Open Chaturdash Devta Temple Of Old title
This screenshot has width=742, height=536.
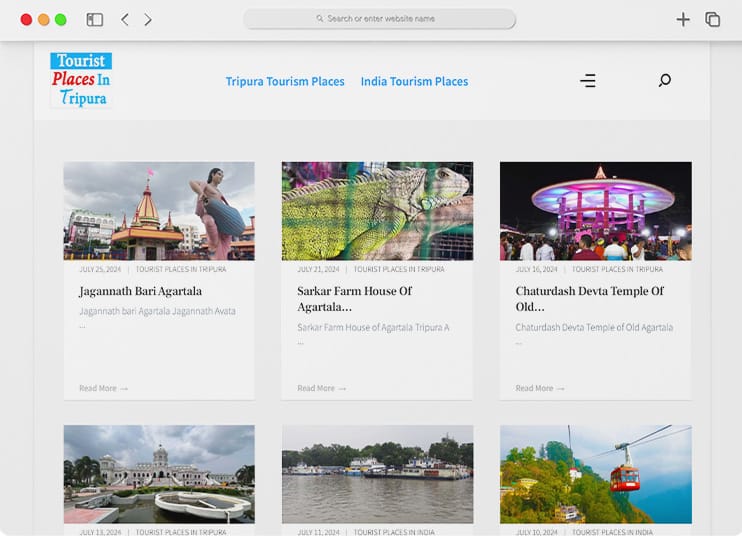tap(590, 299)
